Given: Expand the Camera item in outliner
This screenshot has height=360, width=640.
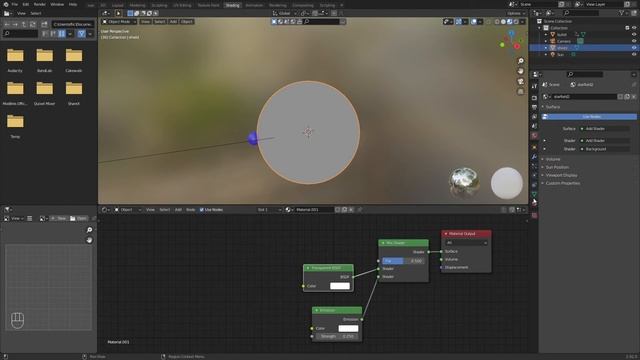Looking at the screenshot, I should [x=546, y=41].
